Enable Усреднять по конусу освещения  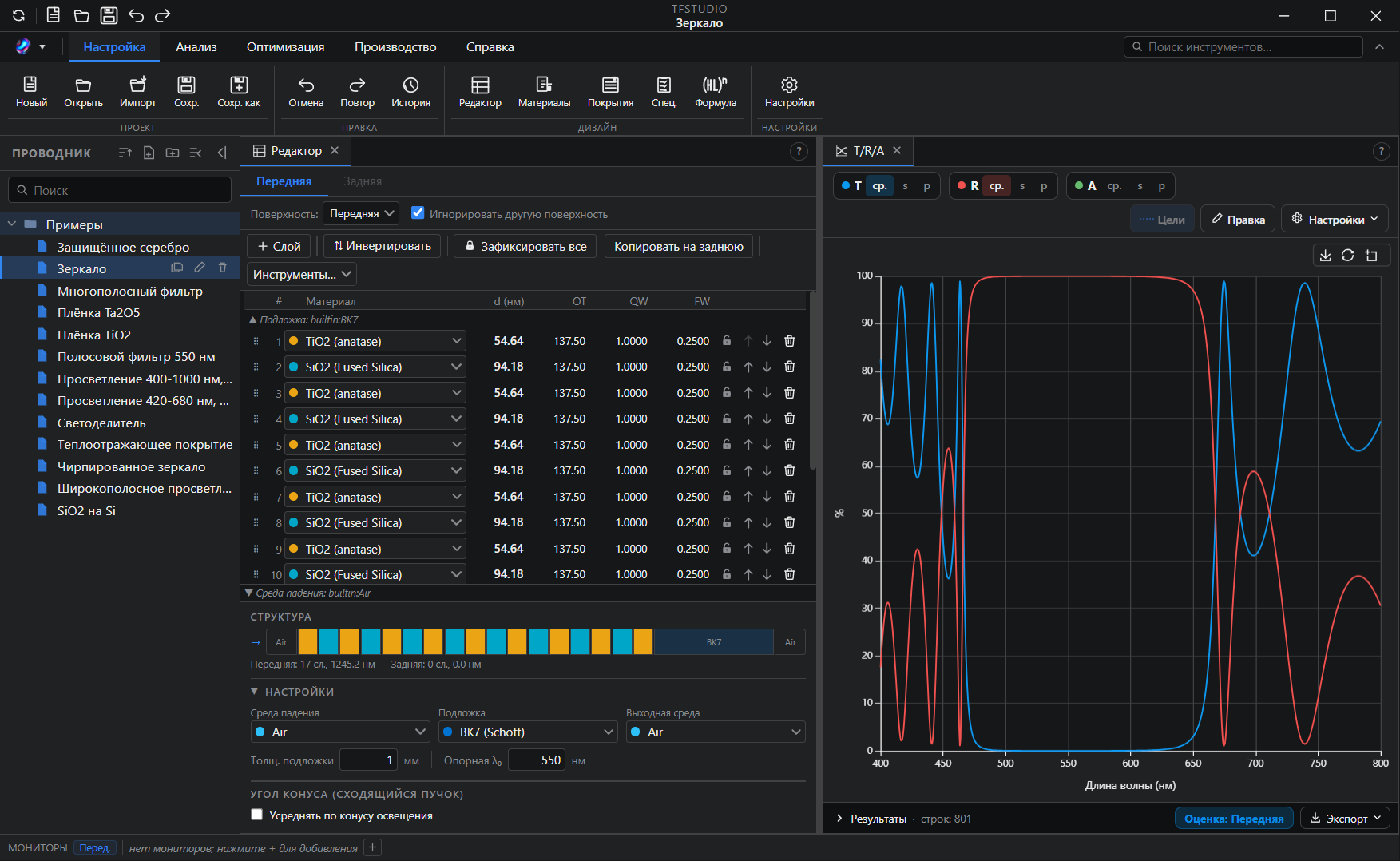tap(256, 815)
